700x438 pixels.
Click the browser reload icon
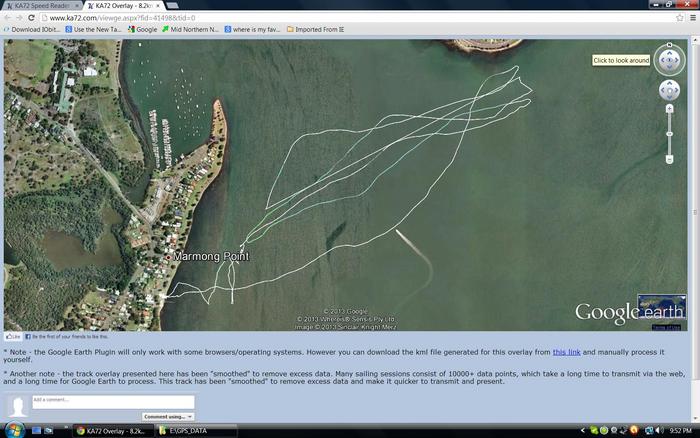pyautogui.click(x=32, y=17)
